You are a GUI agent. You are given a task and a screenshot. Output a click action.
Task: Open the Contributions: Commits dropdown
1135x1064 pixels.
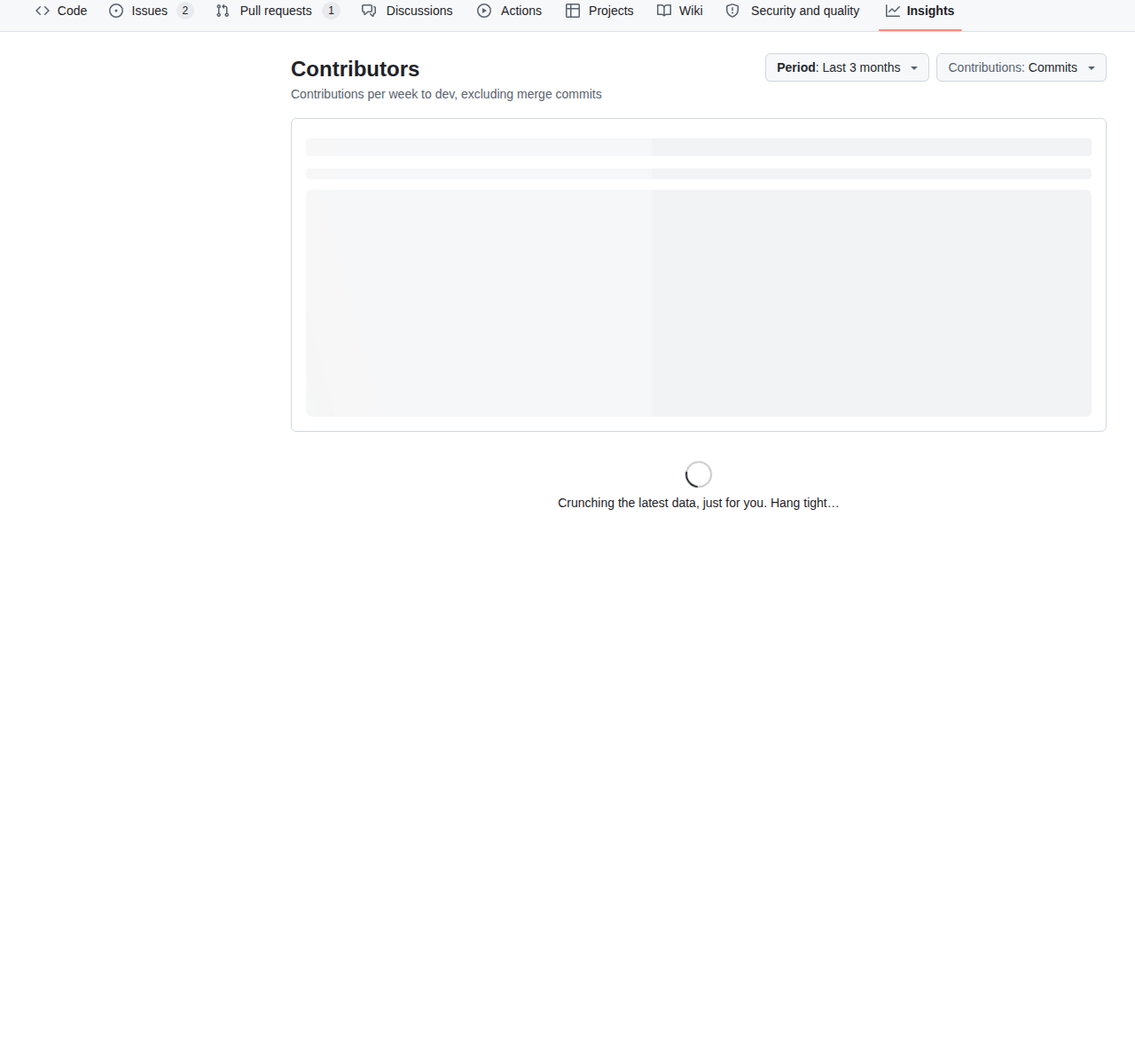tap(1021, 67)
